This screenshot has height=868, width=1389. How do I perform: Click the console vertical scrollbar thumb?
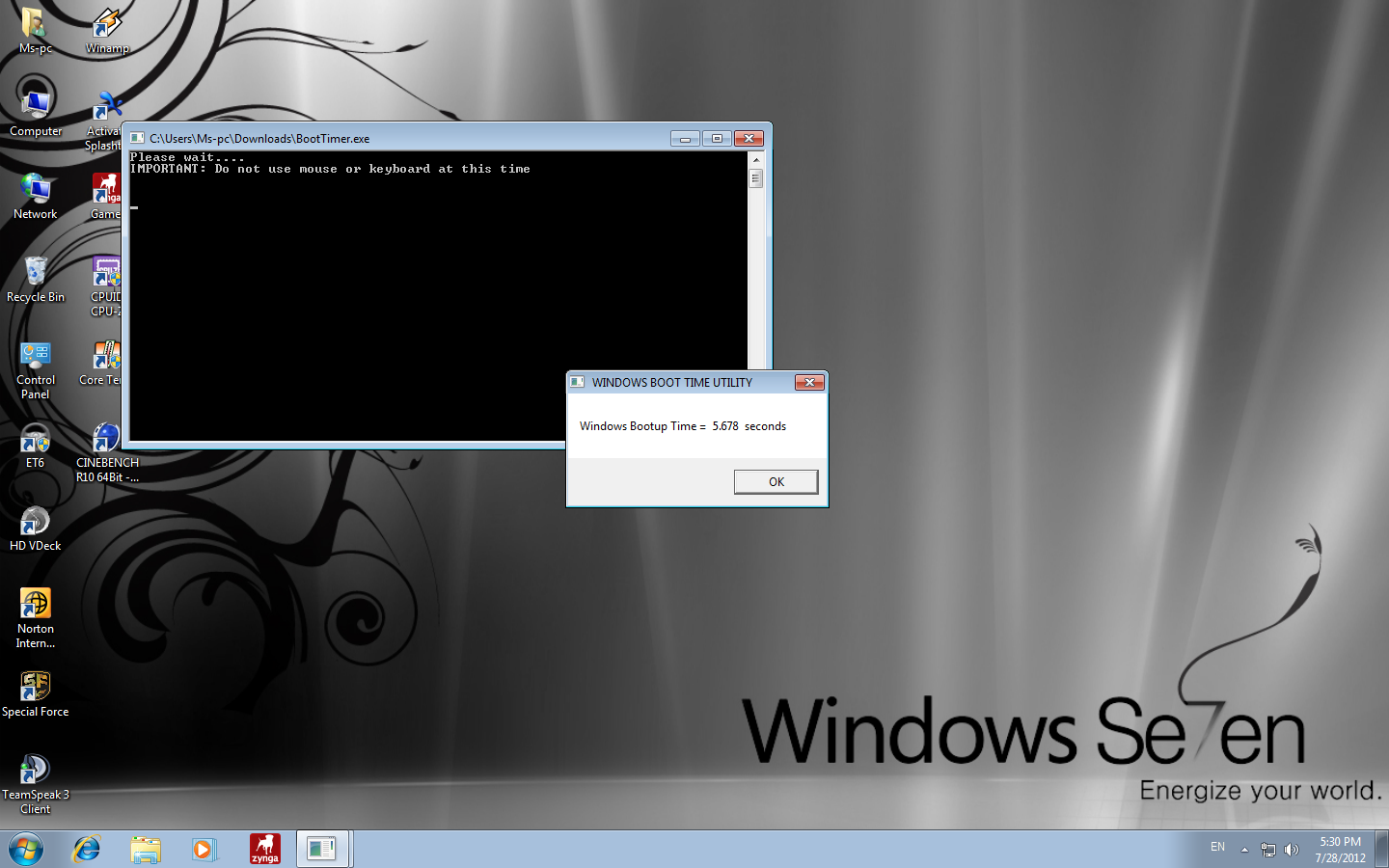coord(756,178)
